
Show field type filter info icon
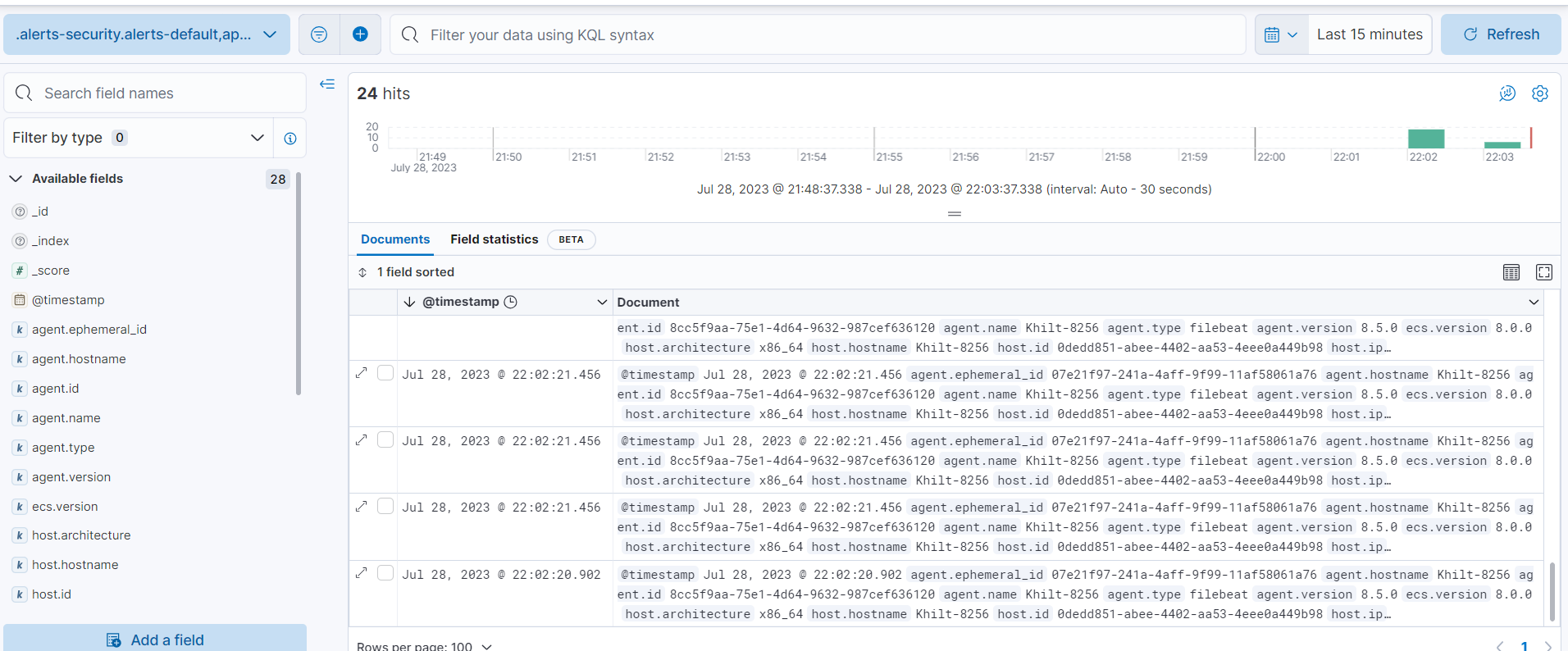tap(290, 139)
